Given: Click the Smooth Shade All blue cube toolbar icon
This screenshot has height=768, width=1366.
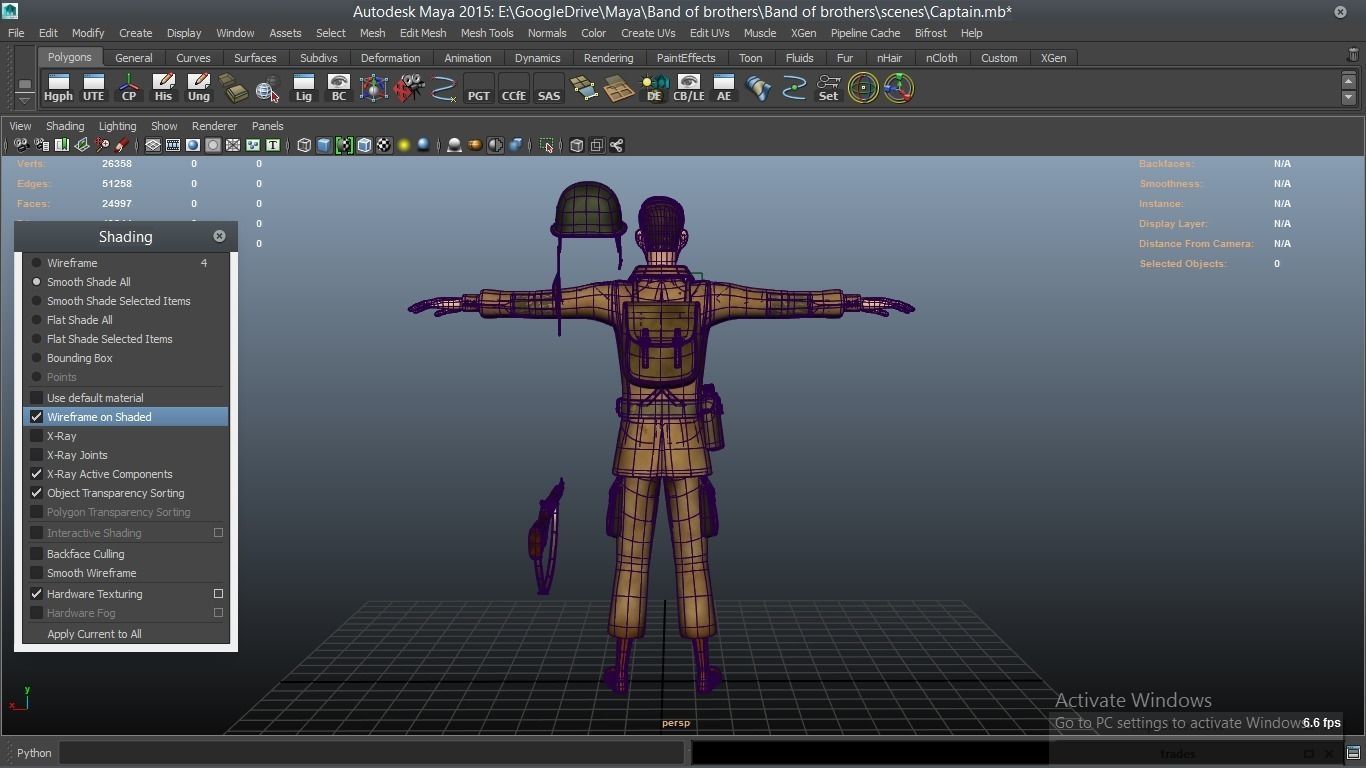Looking at the screenshot, I should 324,145.
